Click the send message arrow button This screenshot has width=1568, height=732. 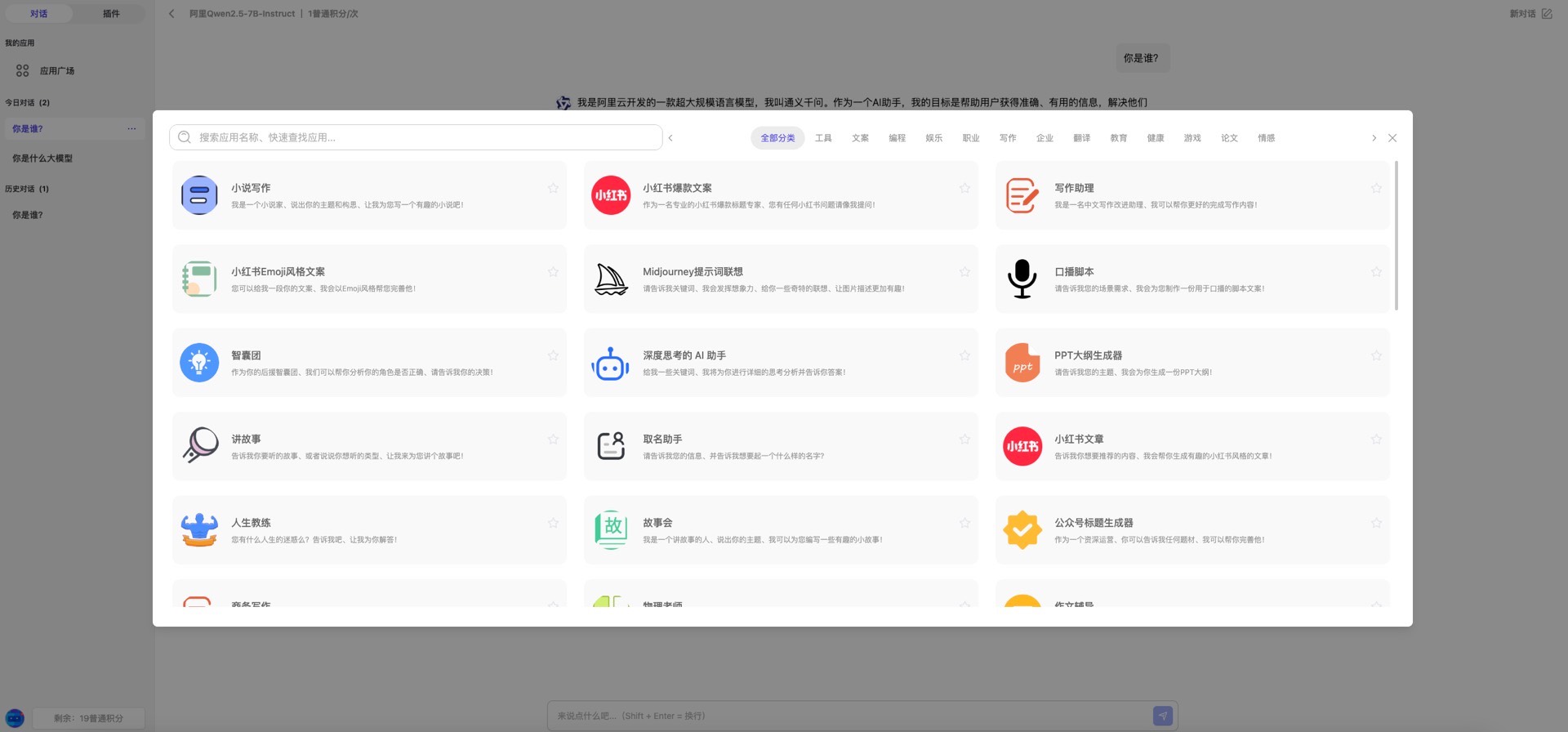point(1163,716)
